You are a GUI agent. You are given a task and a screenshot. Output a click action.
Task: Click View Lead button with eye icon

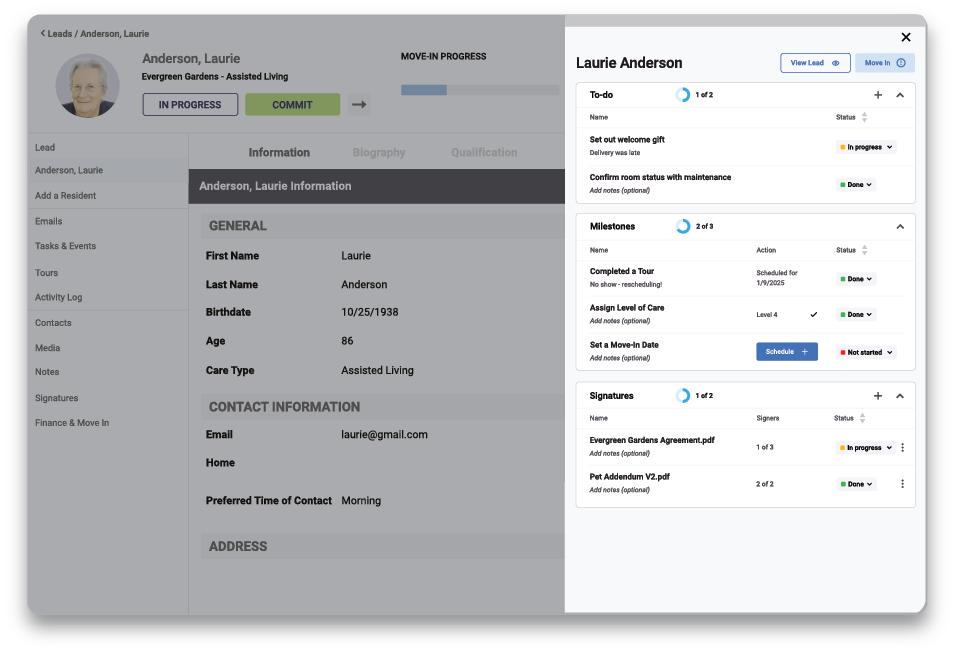pyautogui.click(x=815, y=63)
